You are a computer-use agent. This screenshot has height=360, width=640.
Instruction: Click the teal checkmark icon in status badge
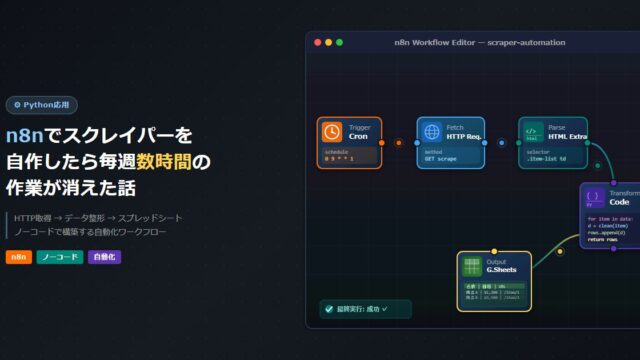point(329,309)
